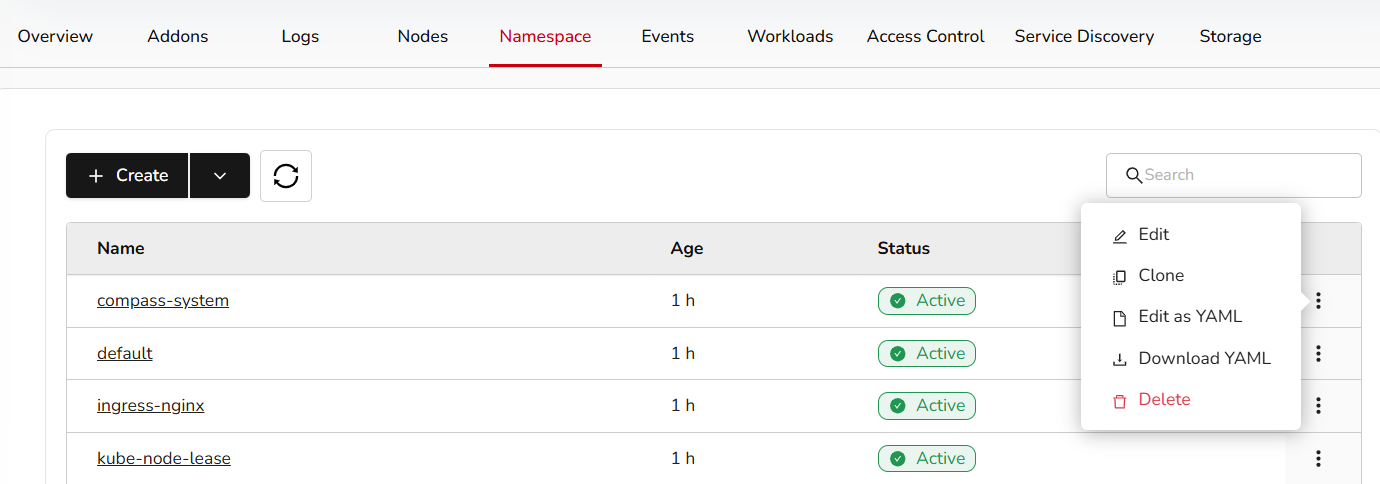Click into the Search input field
The height and width of the screenshot is (484, 1380).
point(1245,175)
